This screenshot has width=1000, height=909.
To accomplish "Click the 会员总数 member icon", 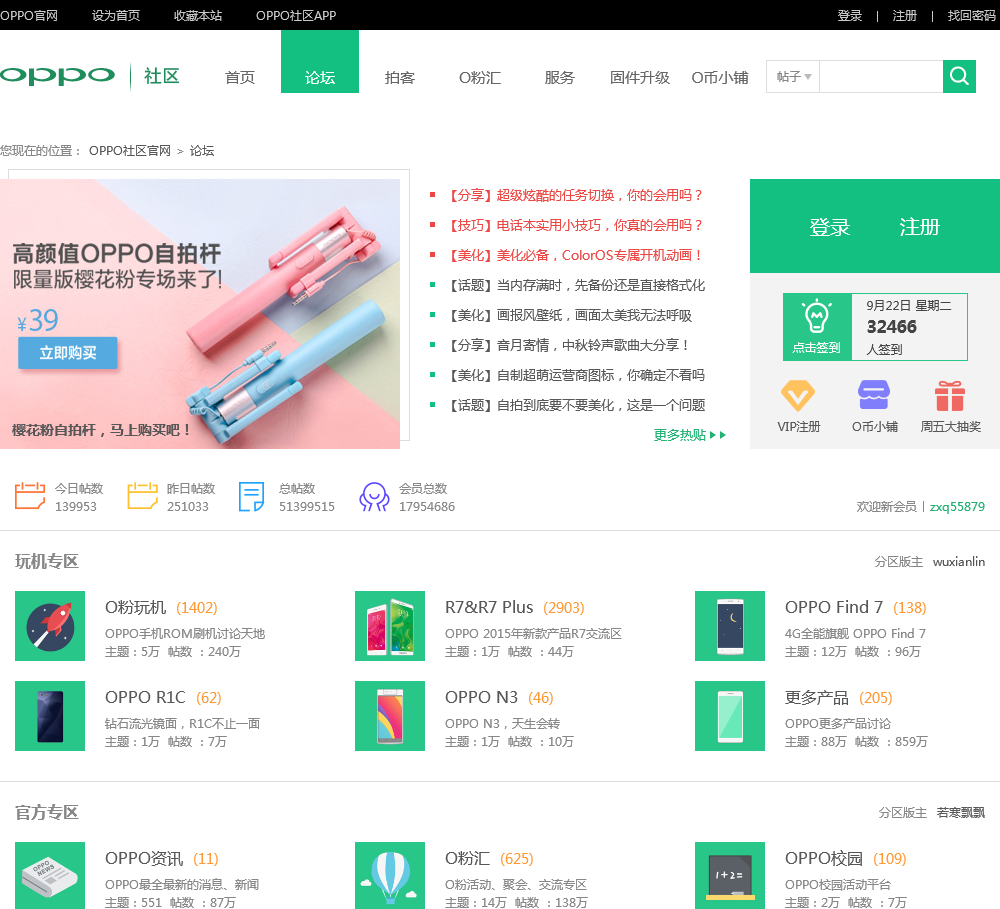I will pos(374,497).
